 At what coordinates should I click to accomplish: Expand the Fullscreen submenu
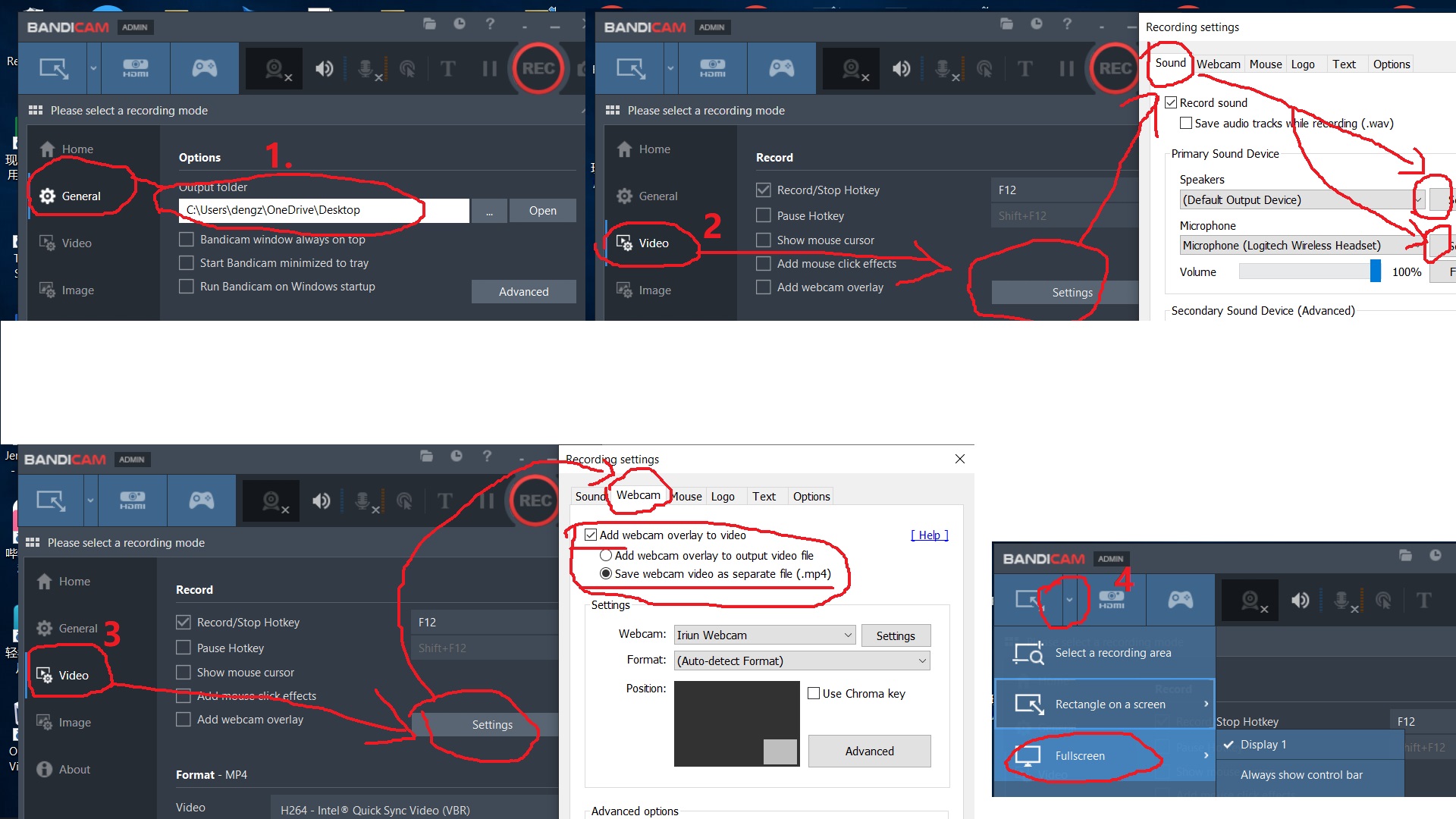pyautogui.click(x=1206, y=755)
